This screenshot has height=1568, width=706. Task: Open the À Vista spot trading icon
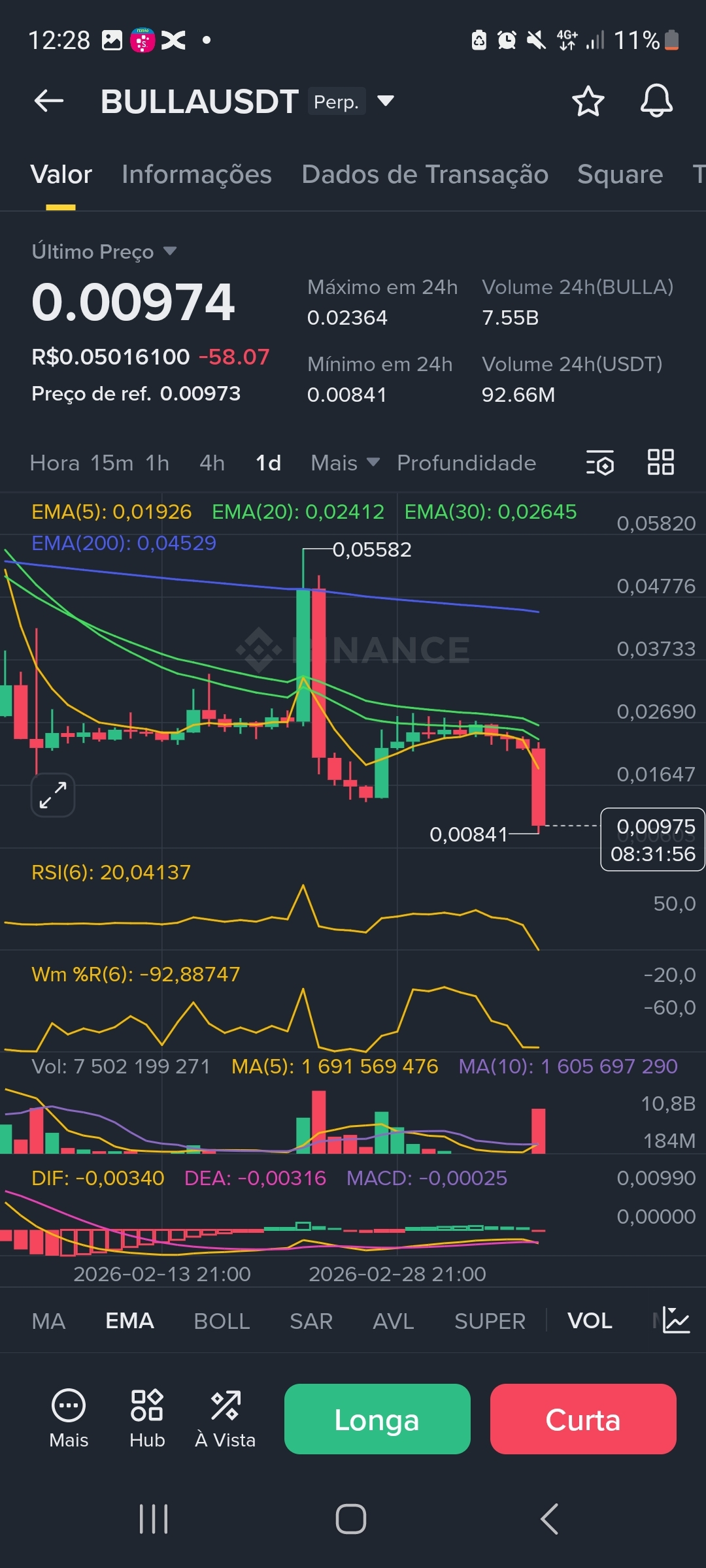coord(226,1418)
